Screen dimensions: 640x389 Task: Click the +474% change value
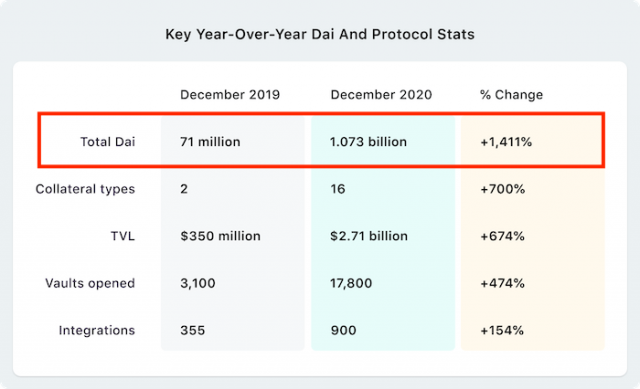[x=502, y=283]
